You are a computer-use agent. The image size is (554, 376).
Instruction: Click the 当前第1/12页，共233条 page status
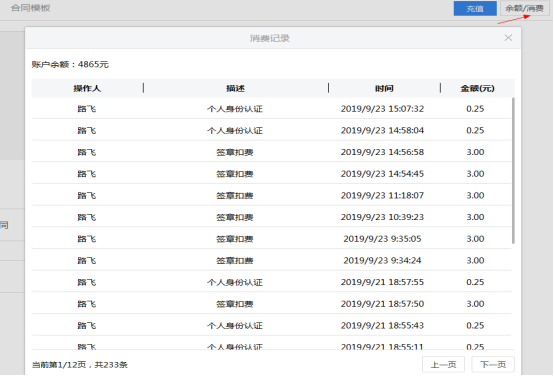[80, 365]
